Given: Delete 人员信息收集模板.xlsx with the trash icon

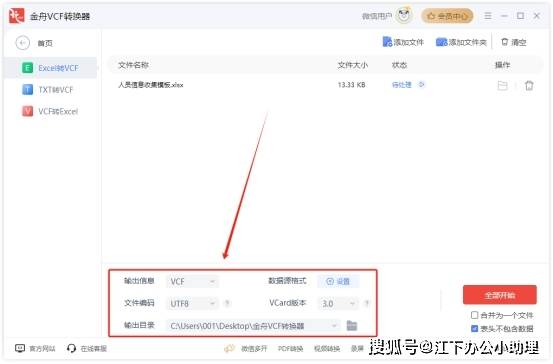Looking at the screenshot, I should click(529, 85).
